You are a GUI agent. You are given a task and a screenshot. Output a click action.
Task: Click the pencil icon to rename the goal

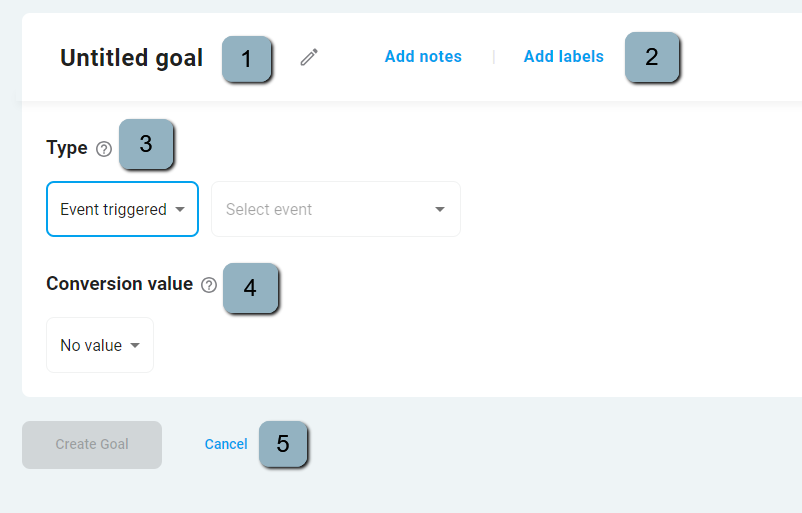tap(309, 58)
